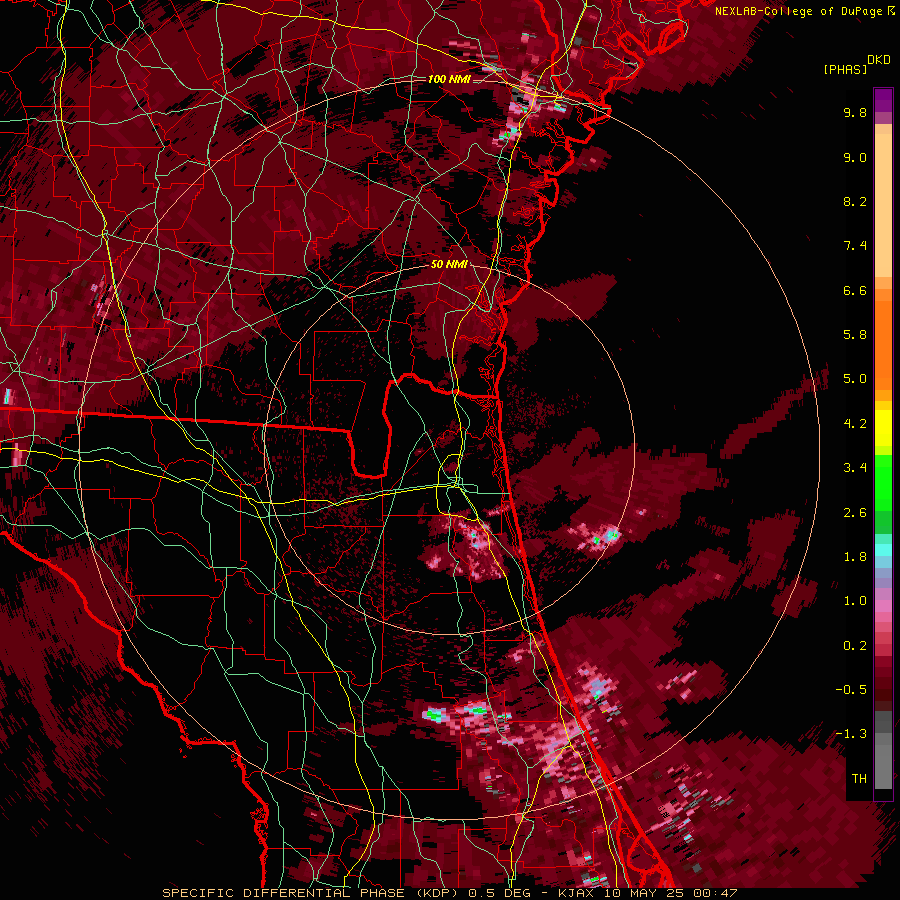Click the "DKD" product label above the scale

(879, 60)
